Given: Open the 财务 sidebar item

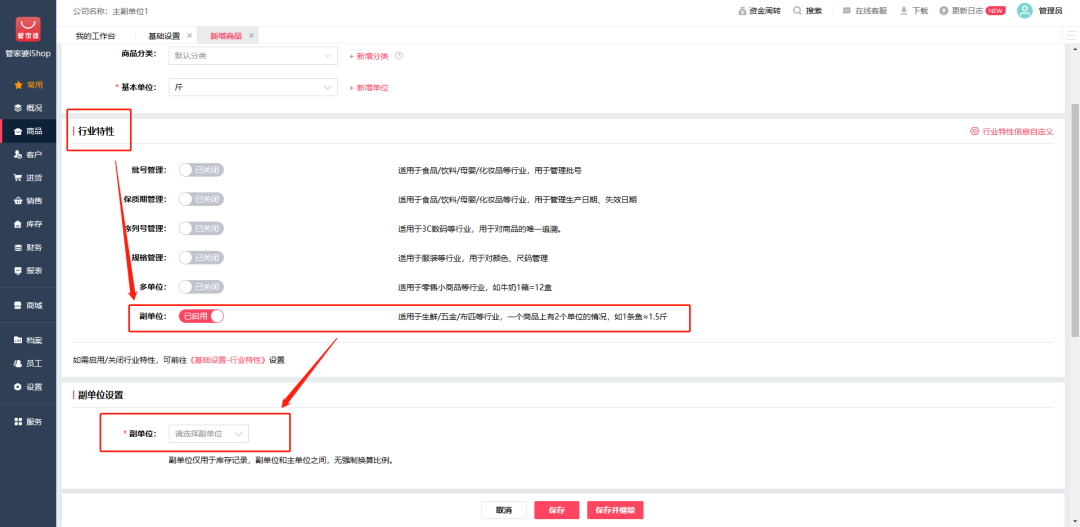Looking at the screenshot, I should (x=28, y=247).
